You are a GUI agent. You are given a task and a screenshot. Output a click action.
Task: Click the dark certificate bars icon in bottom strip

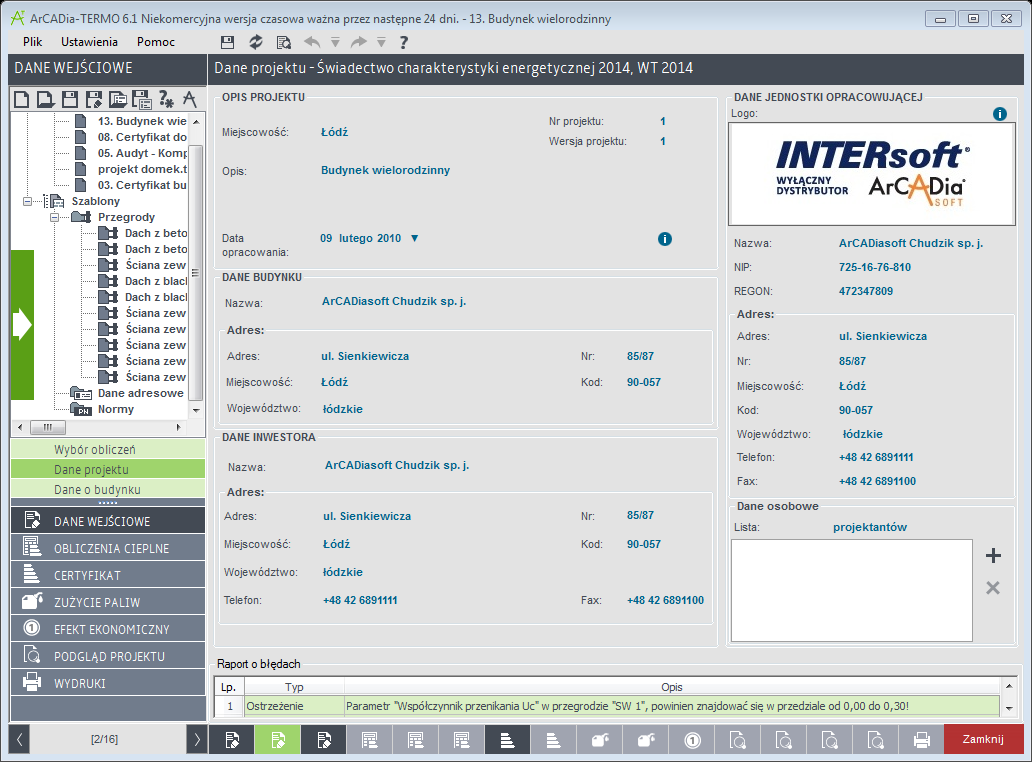(507, 740)
